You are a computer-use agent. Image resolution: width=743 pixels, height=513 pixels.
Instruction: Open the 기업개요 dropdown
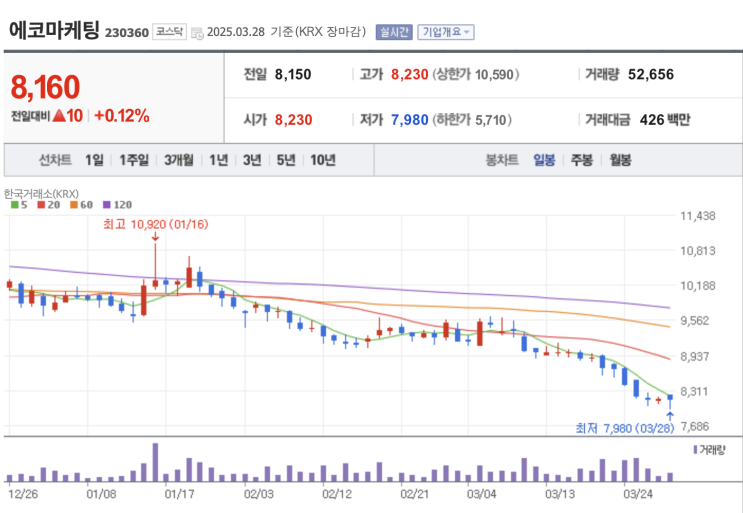pos(445,32)
